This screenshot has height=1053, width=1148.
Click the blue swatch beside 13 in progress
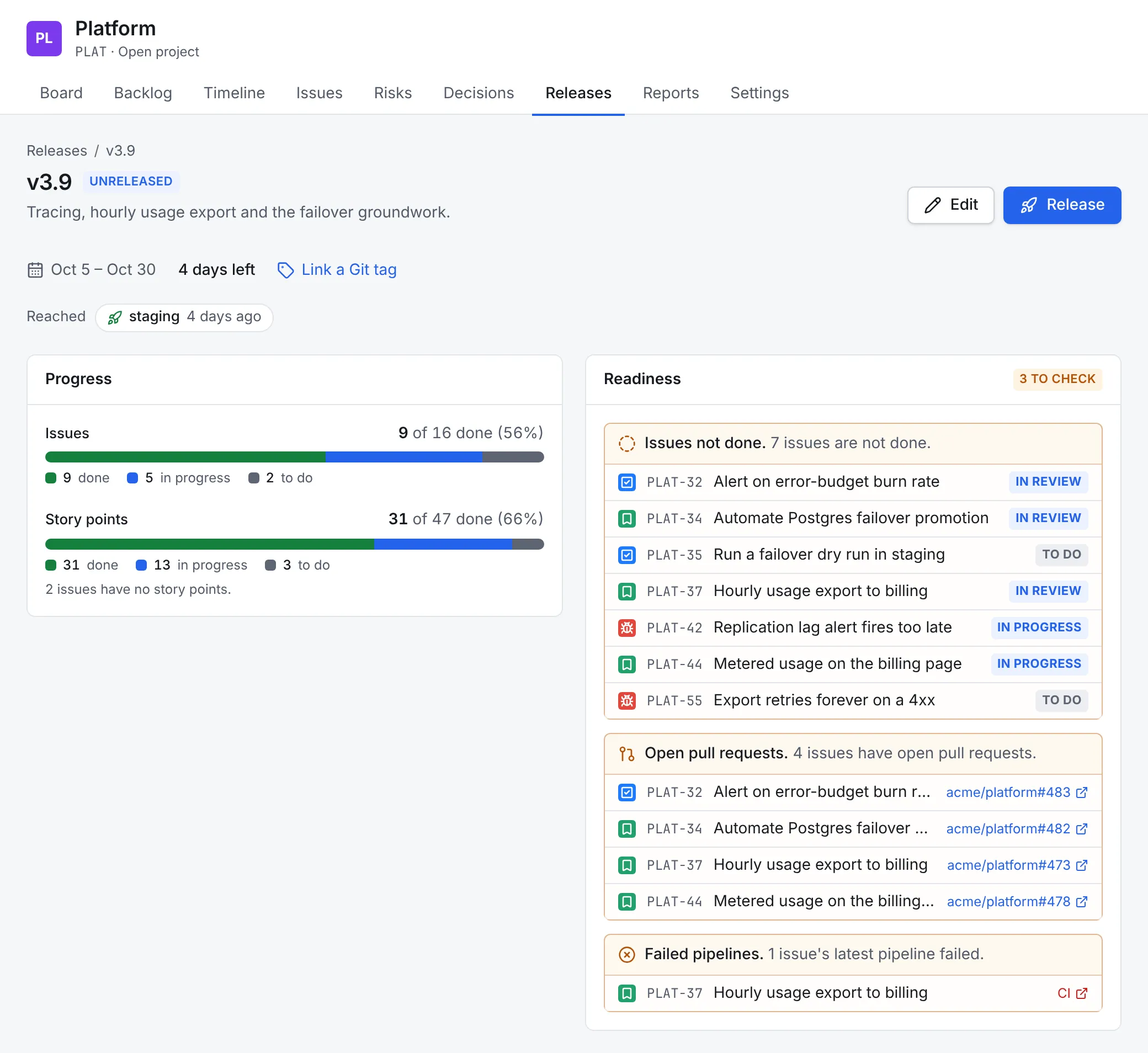click(x=141, y=565)
